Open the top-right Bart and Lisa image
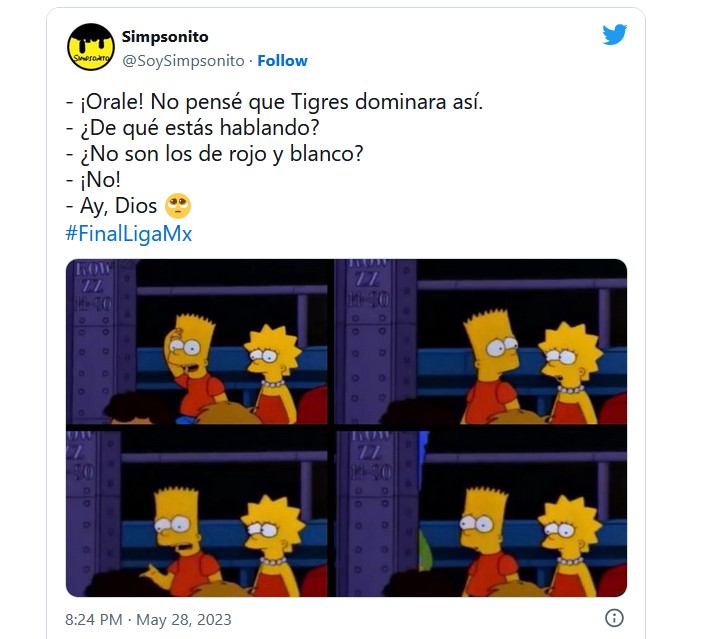 (481, 342)
